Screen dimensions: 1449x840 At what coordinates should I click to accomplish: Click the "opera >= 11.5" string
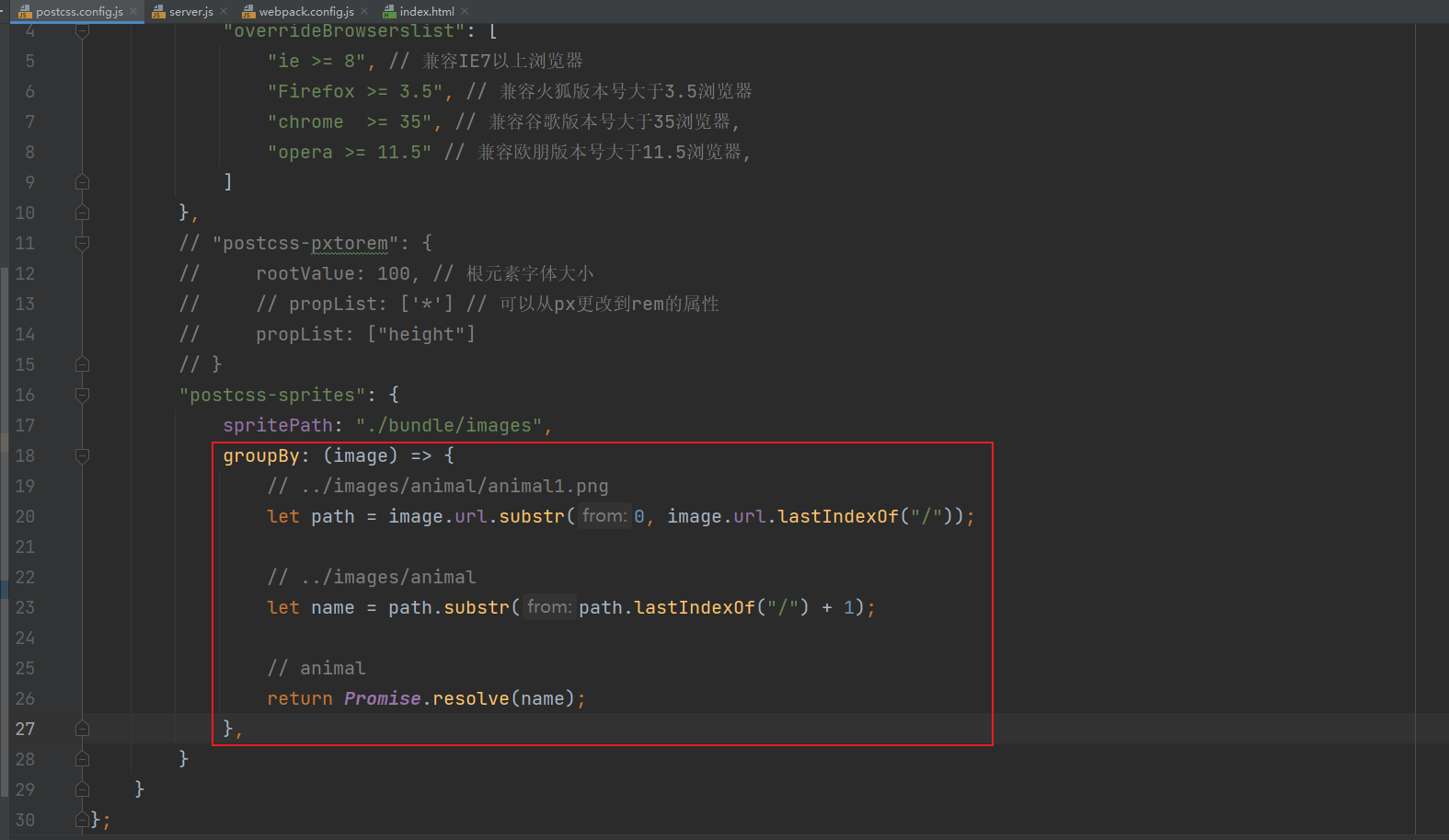(350, 152)
